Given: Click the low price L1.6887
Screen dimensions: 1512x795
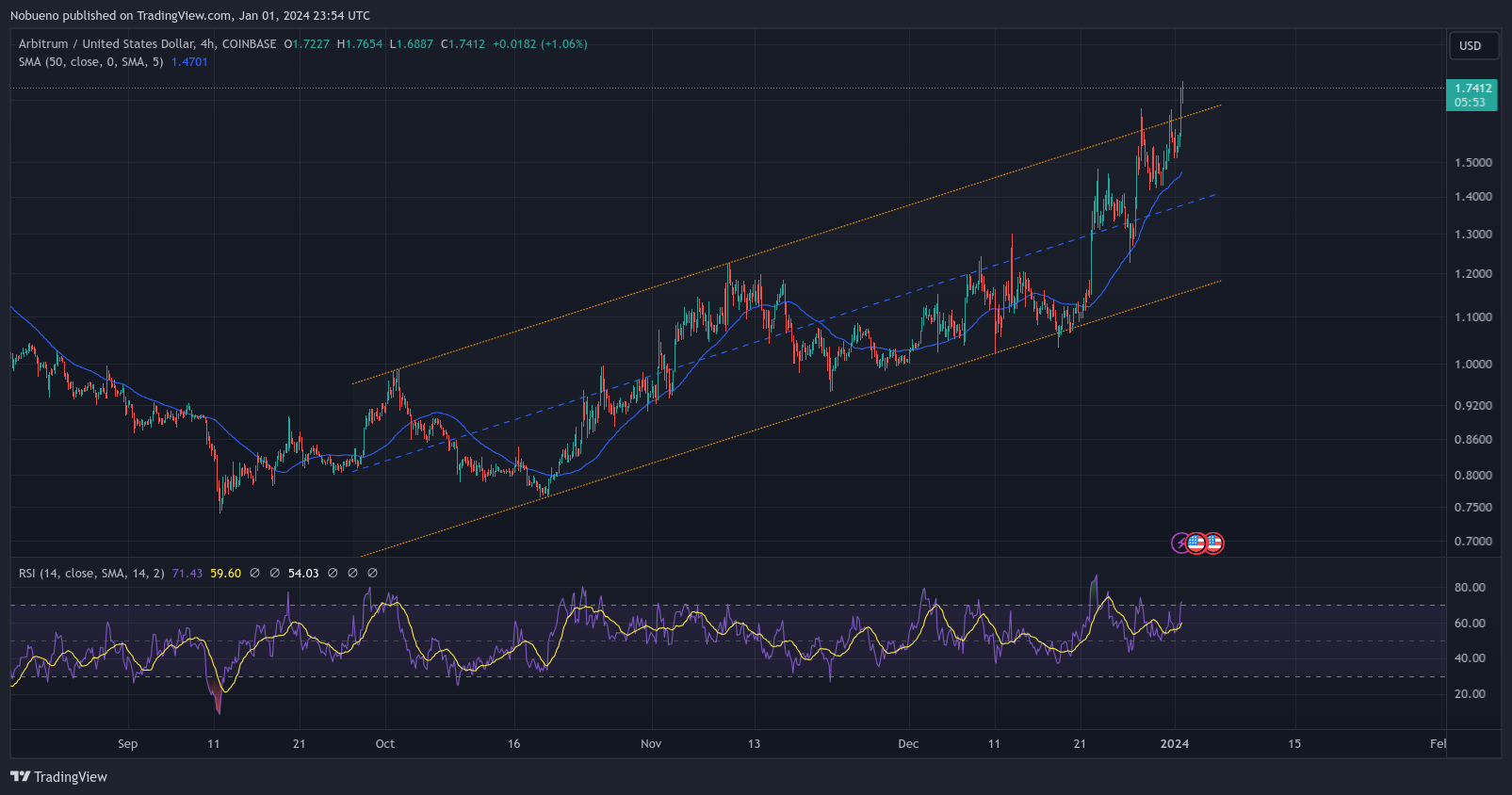Looking at the screenshot, I should [412, 44].
